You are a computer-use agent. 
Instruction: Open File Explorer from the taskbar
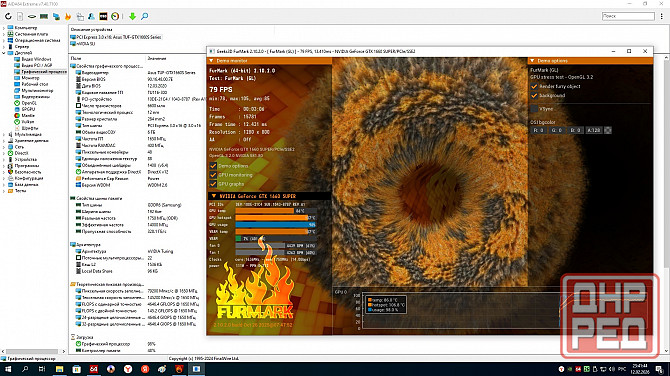coord(59,369)
